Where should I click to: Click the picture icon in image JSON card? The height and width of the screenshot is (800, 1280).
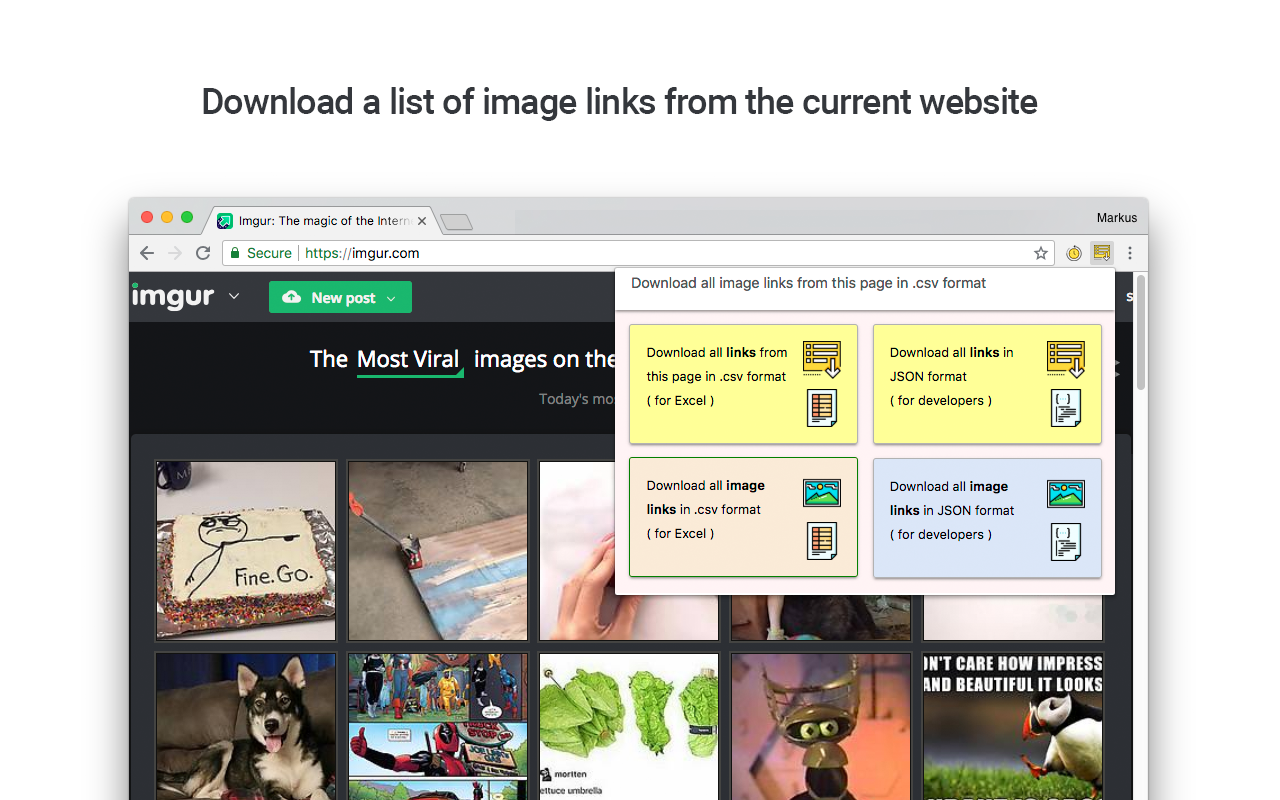(x=1066, y=493)
